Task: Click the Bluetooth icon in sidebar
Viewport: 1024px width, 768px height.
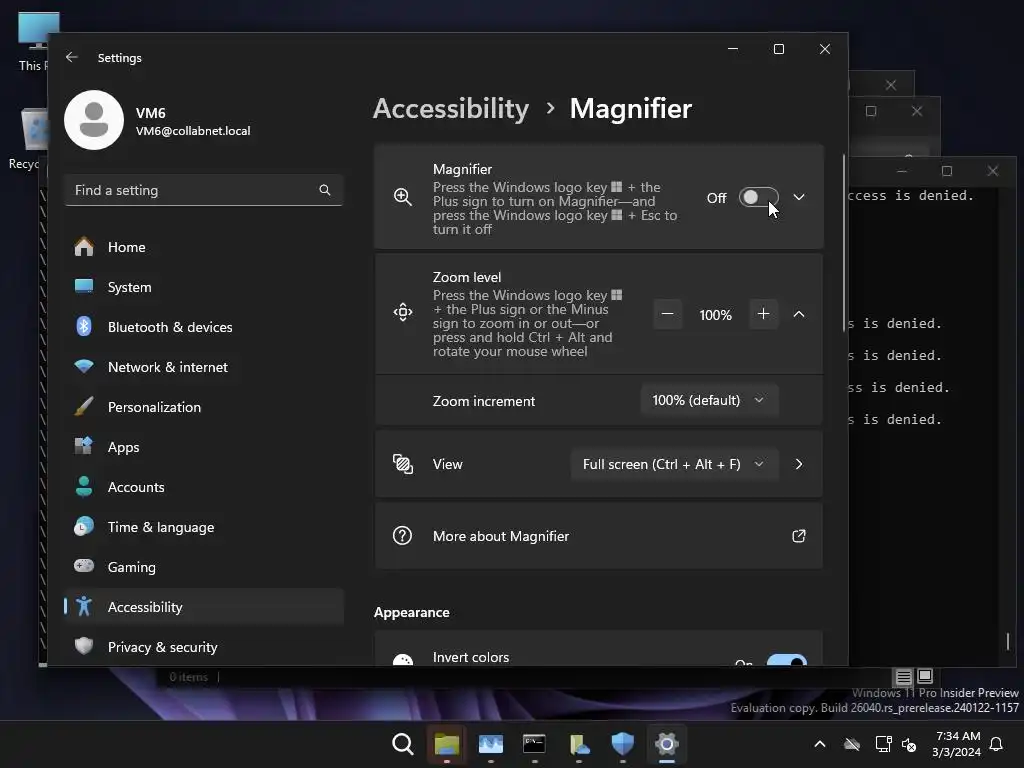Action: point(84,326)
